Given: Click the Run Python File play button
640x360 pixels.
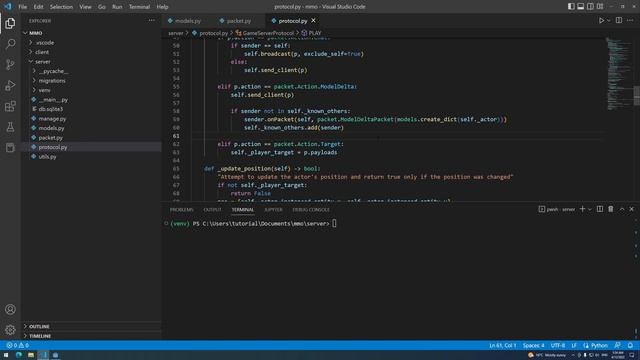Looking at the screenshot, I should [x=601, y=20].
